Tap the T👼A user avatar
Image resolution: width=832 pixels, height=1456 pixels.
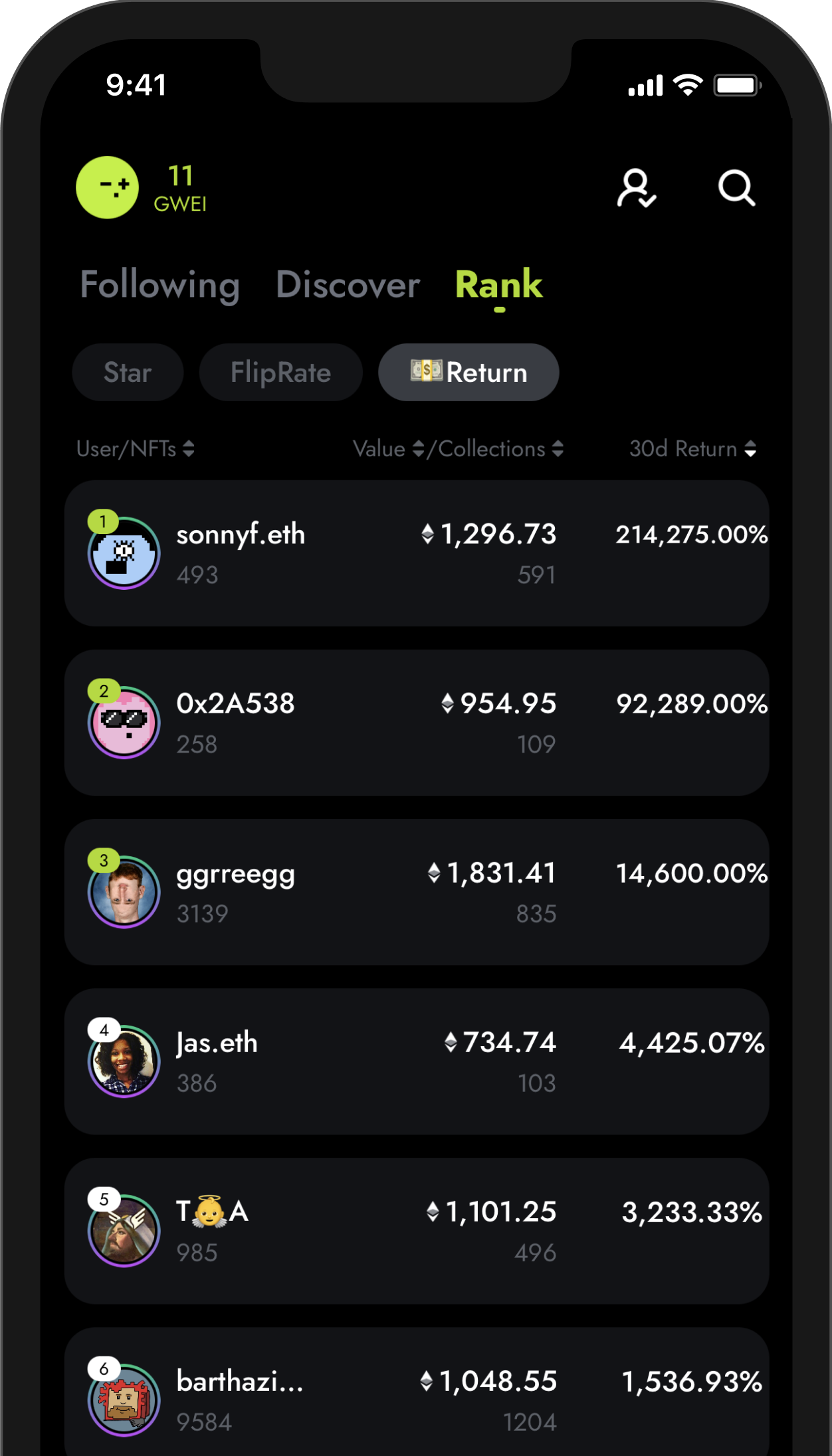tap(124, 1231)
